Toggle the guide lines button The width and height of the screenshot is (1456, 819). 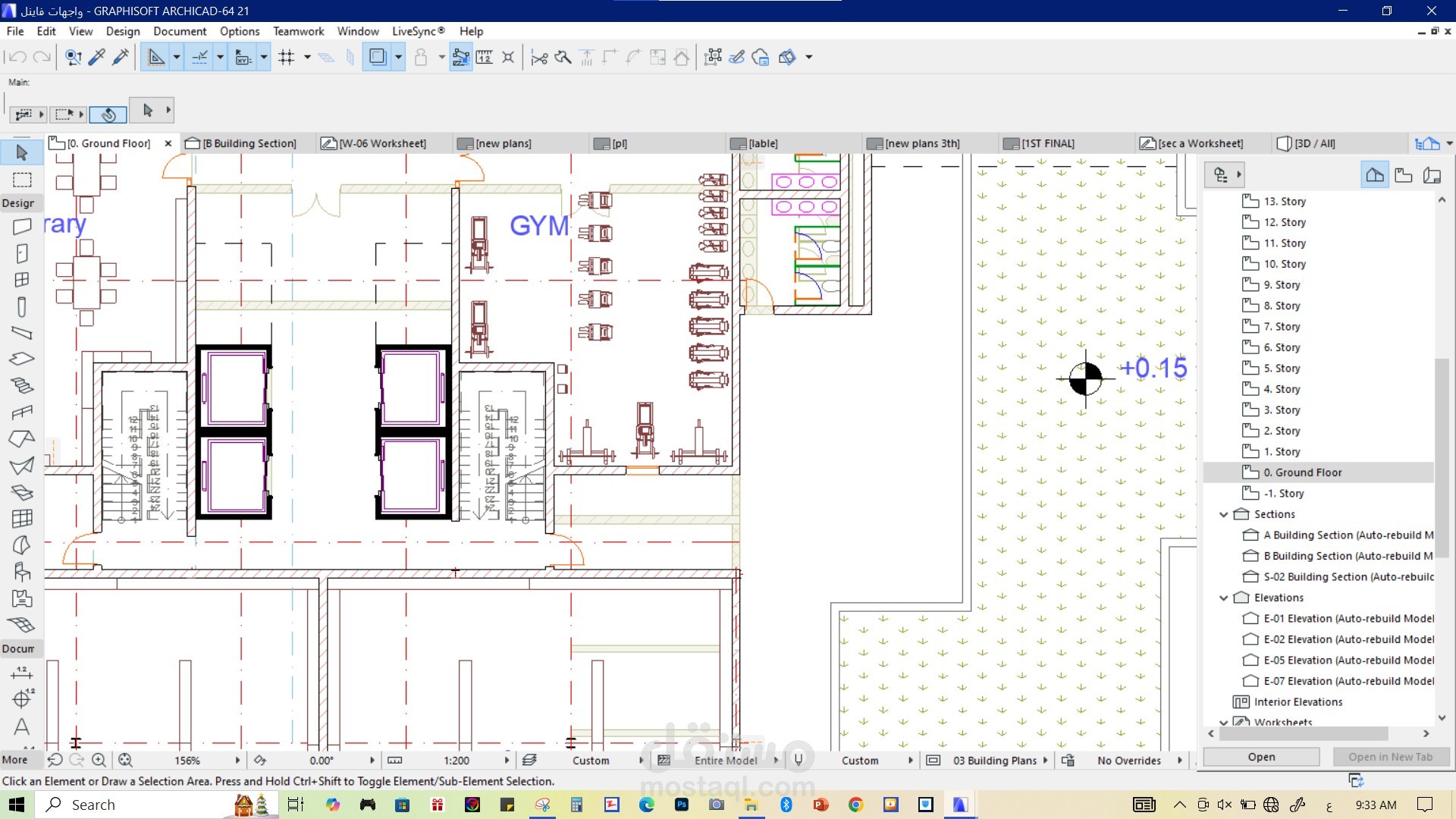pos(199,58)
